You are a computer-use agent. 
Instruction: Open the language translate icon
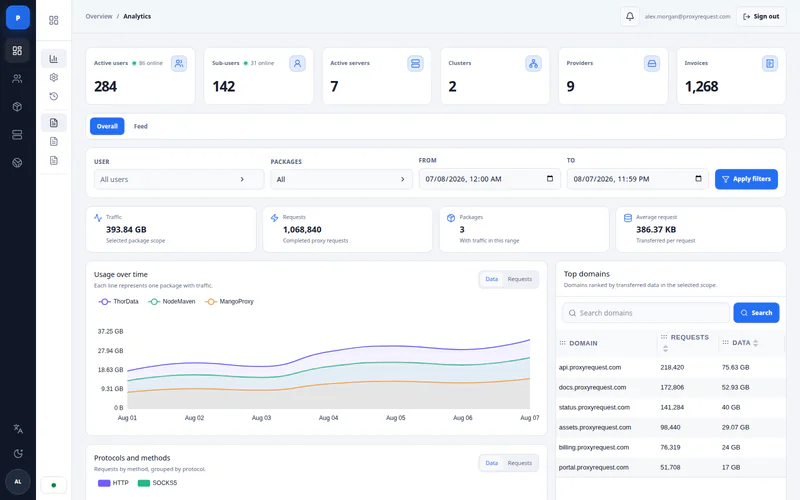coord(18,429)
